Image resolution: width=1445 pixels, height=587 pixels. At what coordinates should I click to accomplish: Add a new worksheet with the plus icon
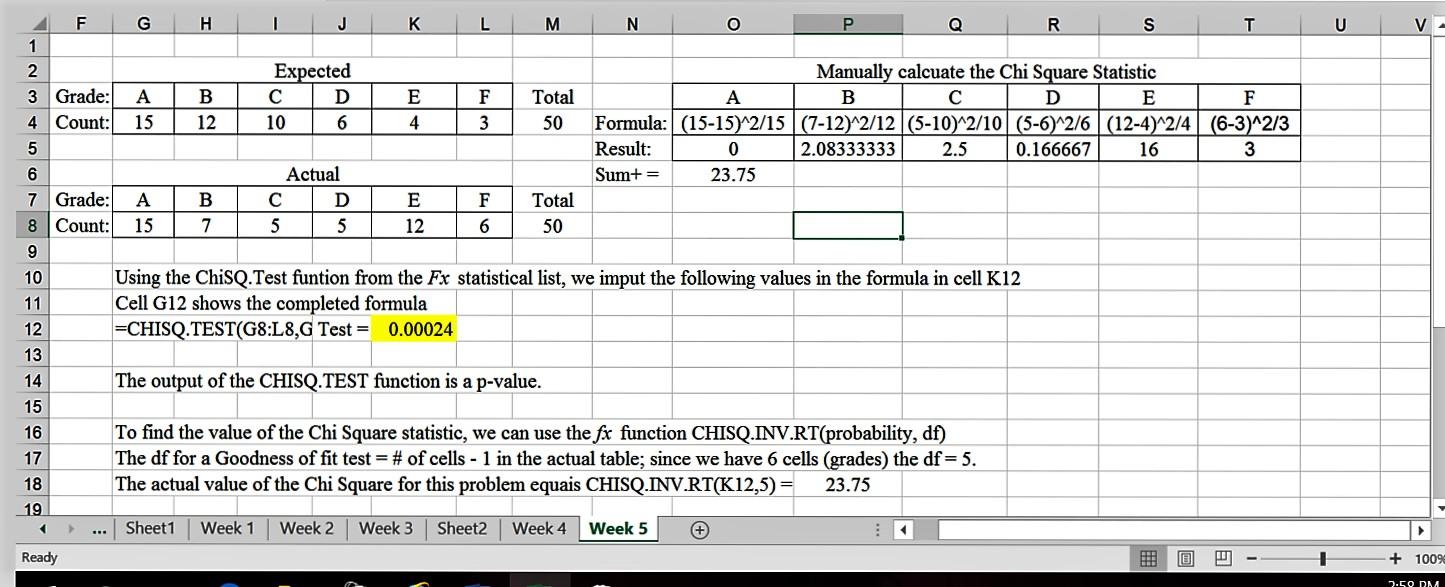point(700,528)
